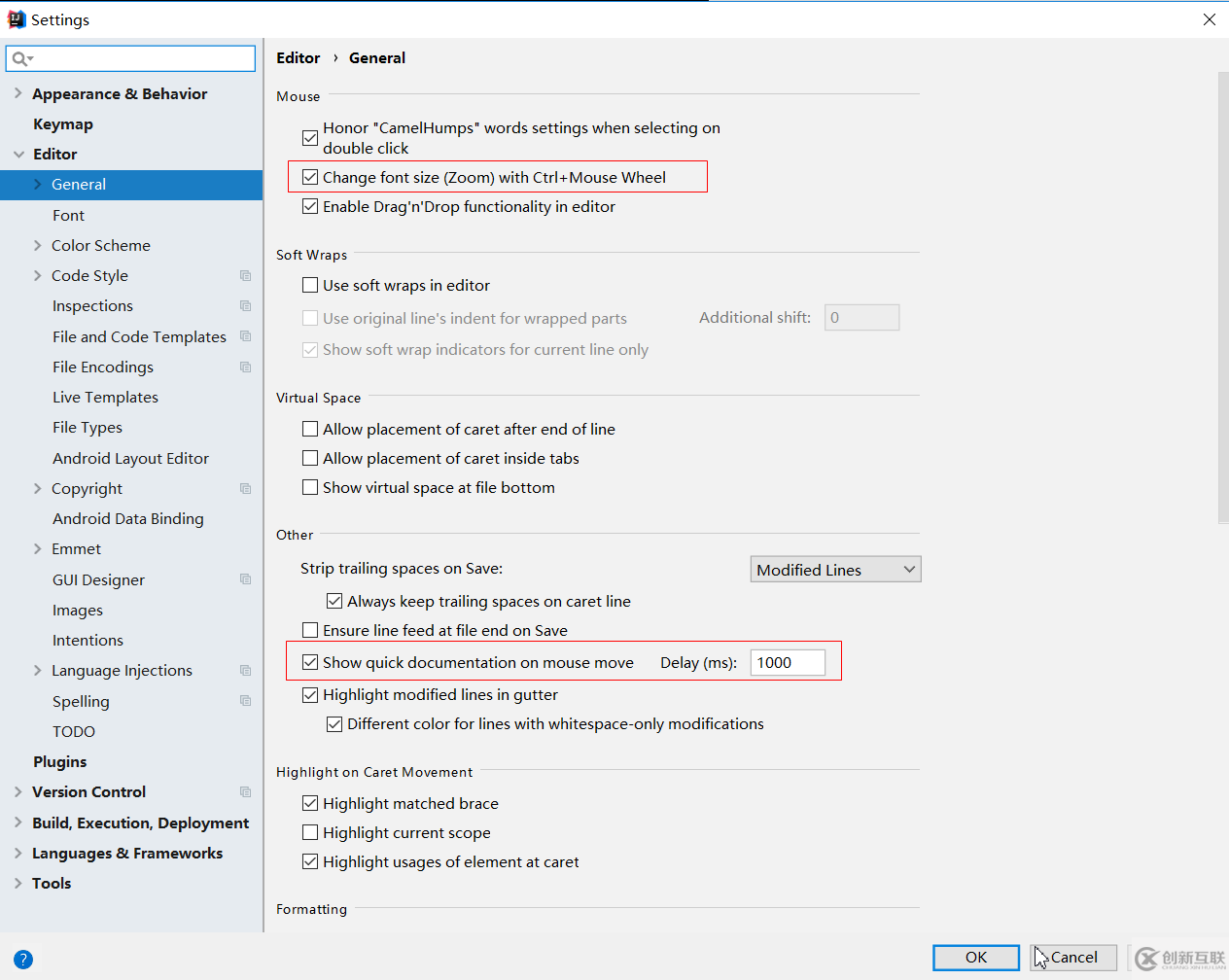Click the project-level icon beside Copyright
Viewport: 1229px width, 980px height.
[x=245, y=489]
